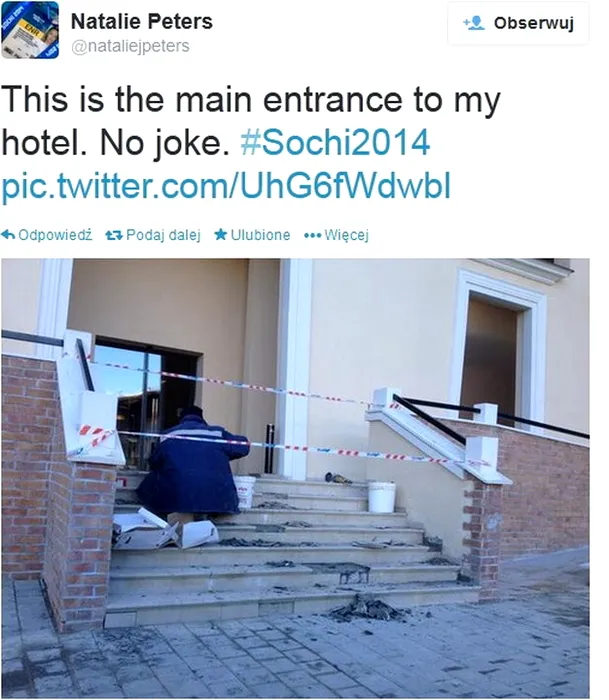Open the #Sochi2014 hashtag
Screen dimensions: 609x700
[335, 143]
